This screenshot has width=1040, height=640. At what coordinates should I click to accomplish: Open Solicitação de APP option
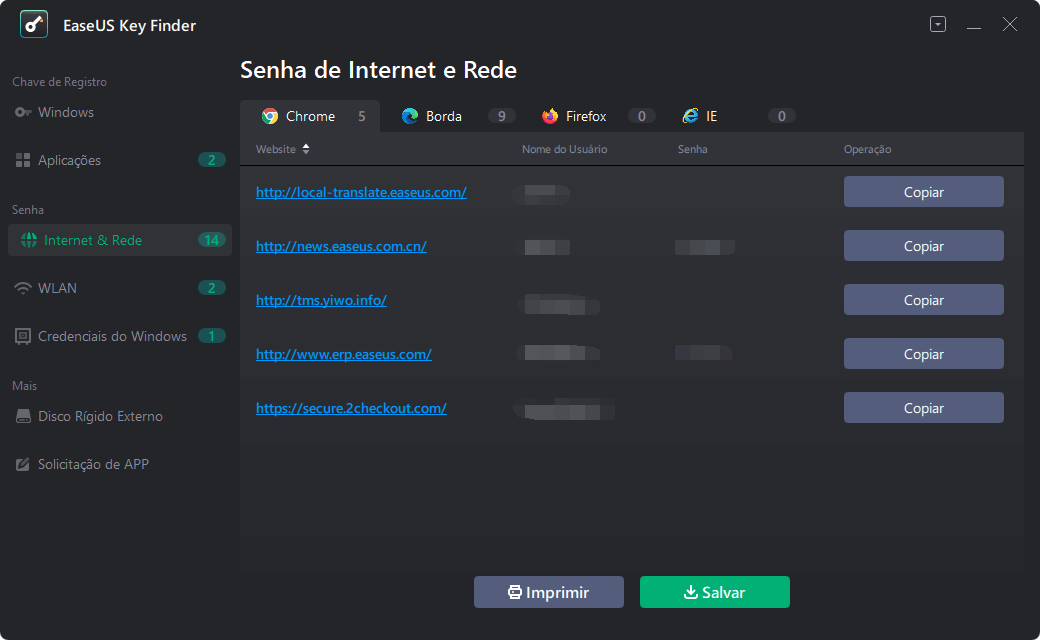120,464
